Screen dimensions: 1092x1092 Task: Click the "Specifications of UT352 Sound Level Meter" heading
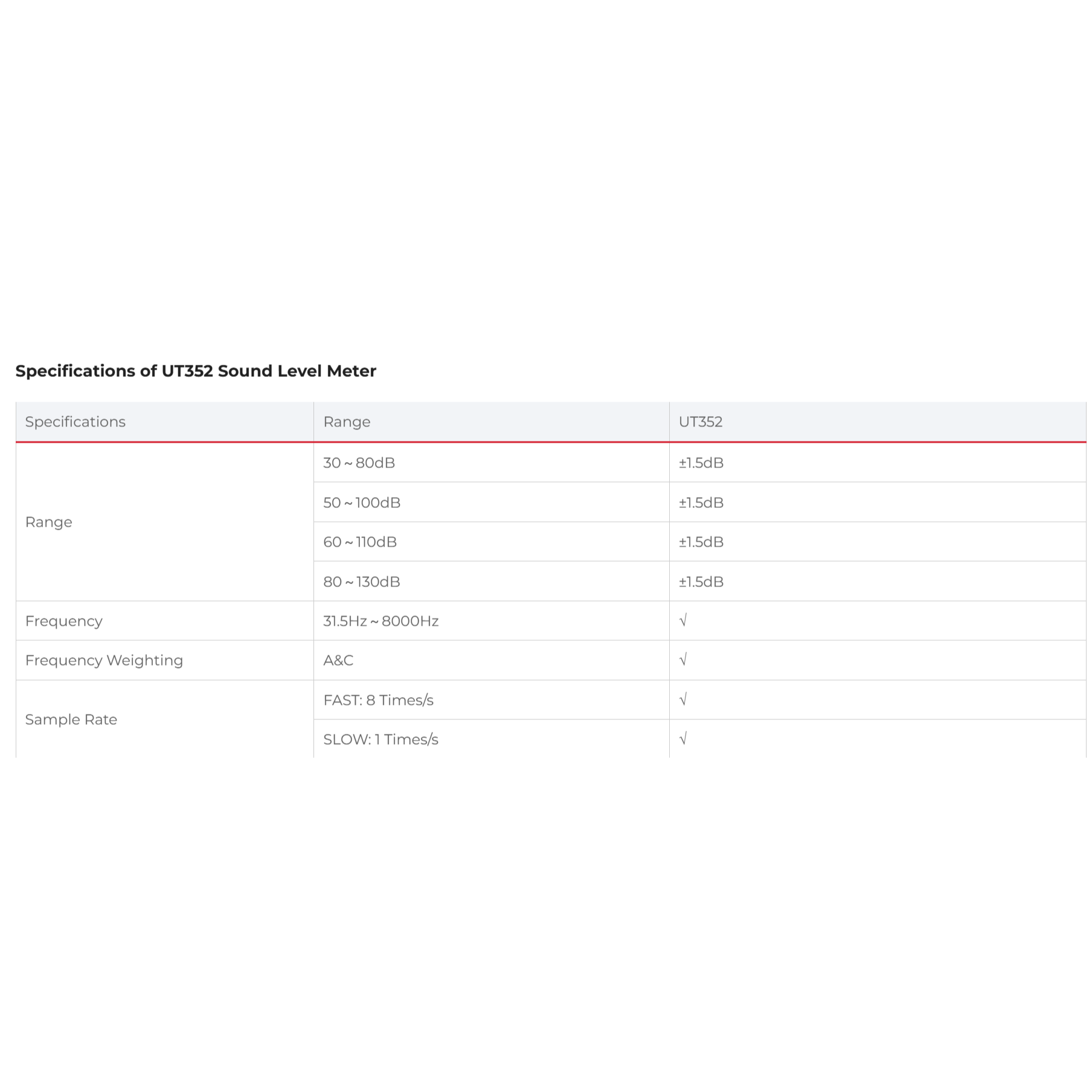196,371
